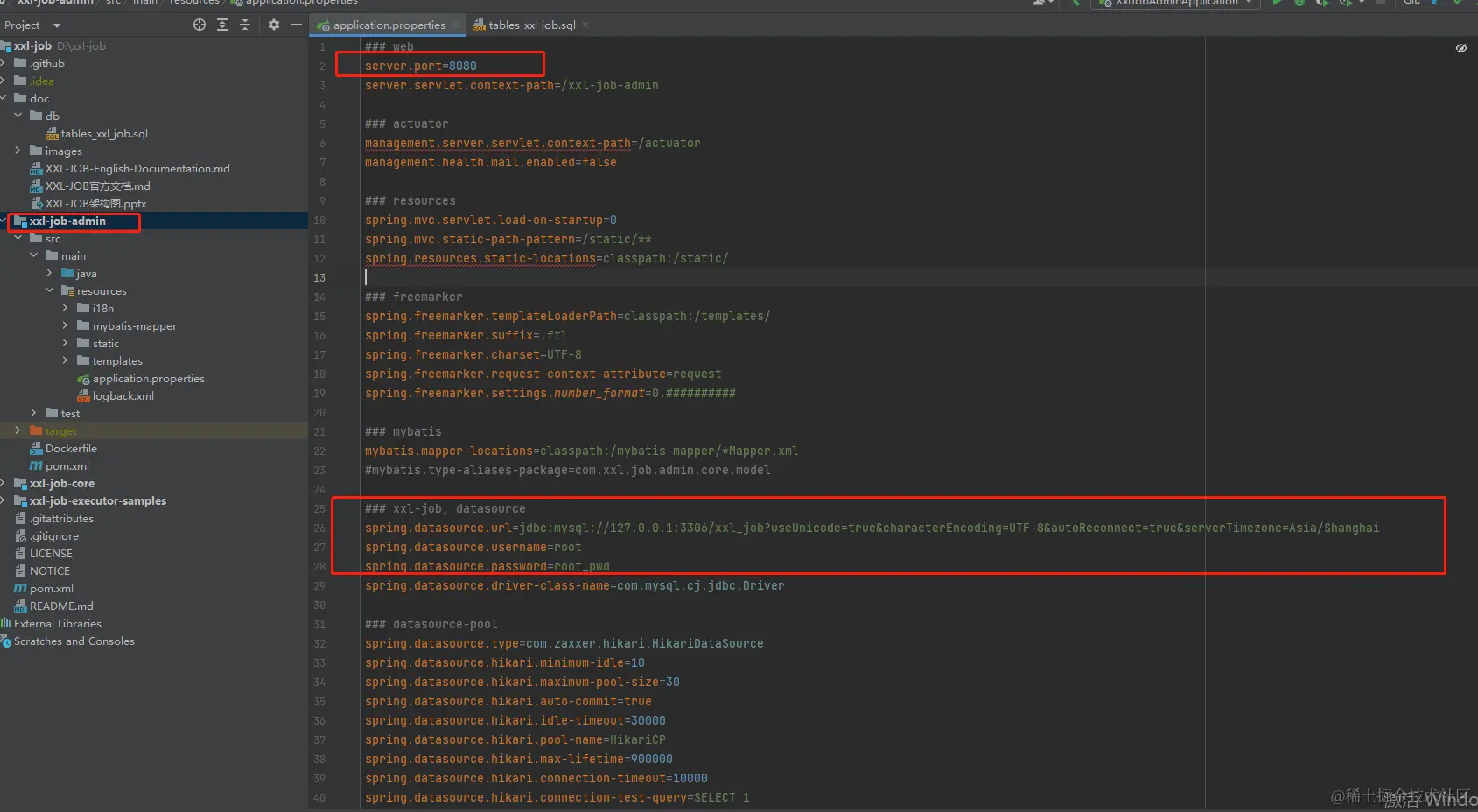Screen dimensions: 1478x812
Task: Collapse the doc folder
Action: 4,98
